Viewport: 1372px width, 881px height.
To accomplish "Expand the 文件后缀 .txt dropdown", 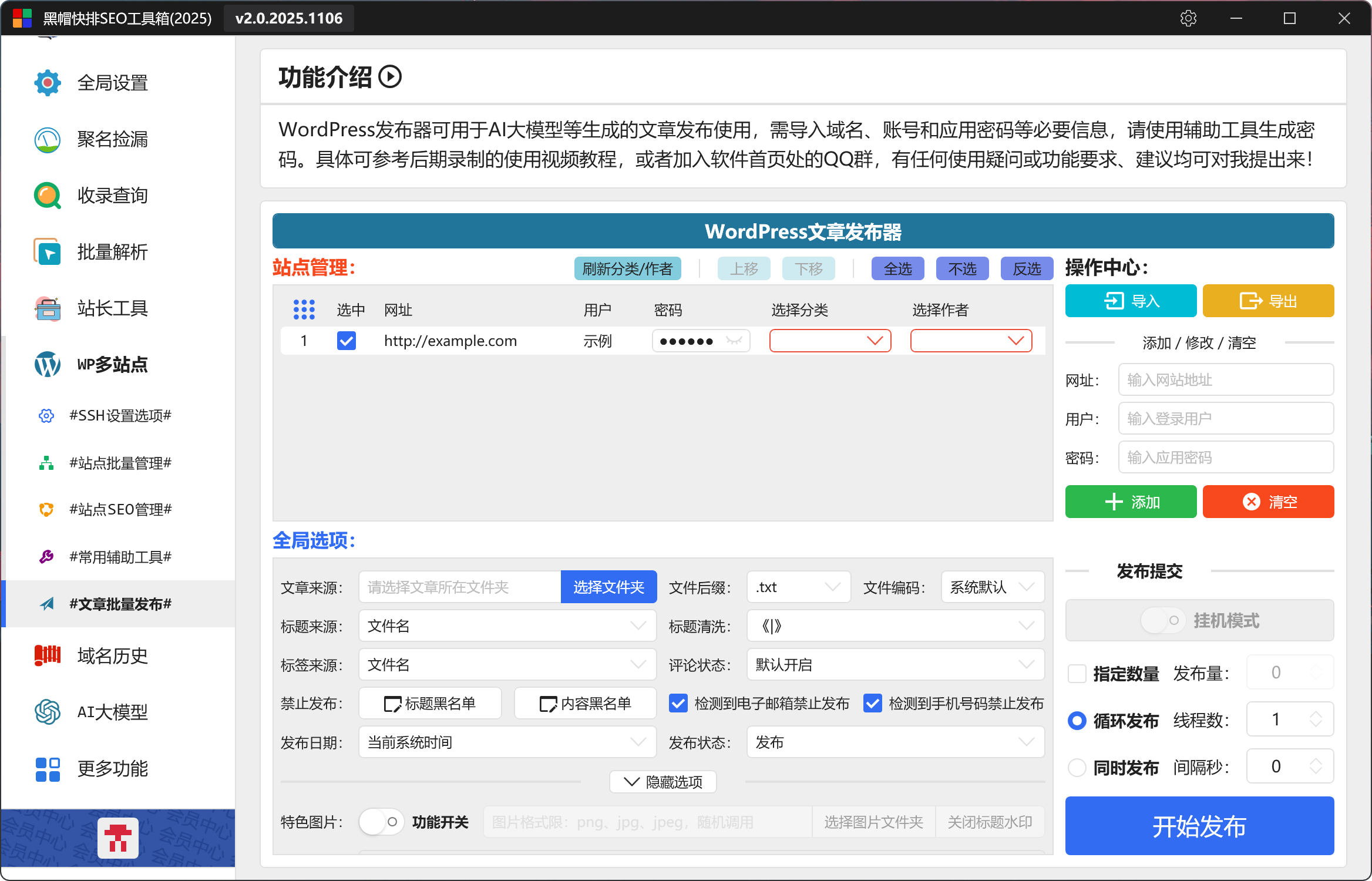I will click(x=798, y=587).
